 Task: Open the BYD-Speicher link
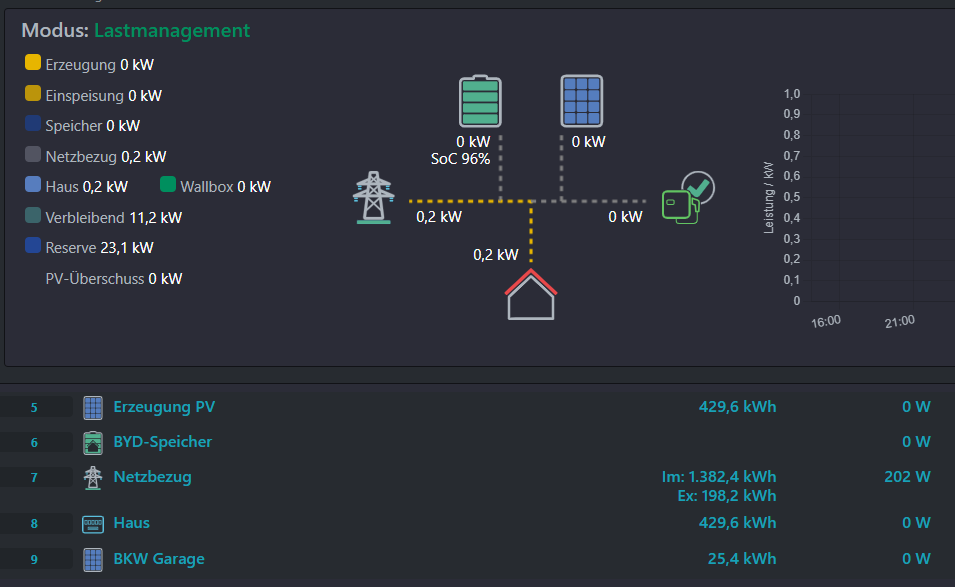click(x=163, y=442)
